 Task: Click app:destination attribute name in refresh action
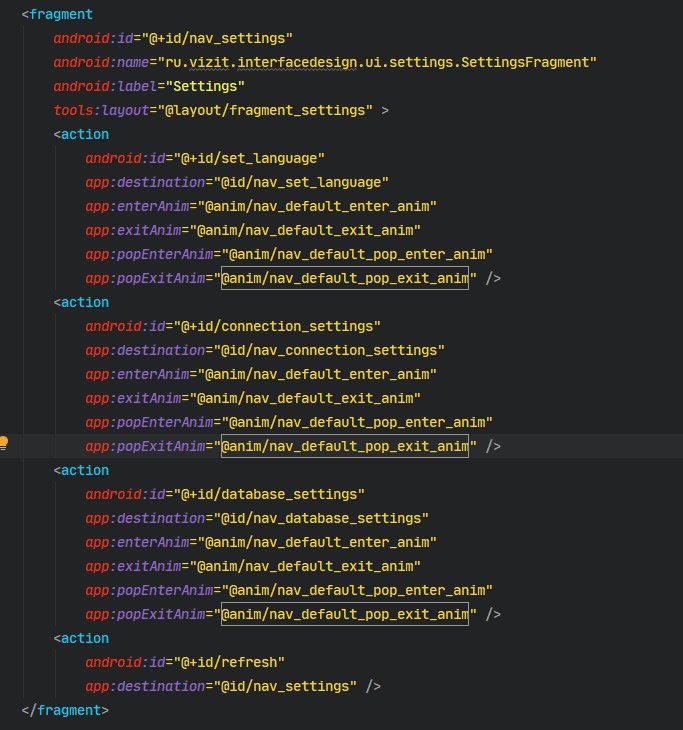[145, 687]
